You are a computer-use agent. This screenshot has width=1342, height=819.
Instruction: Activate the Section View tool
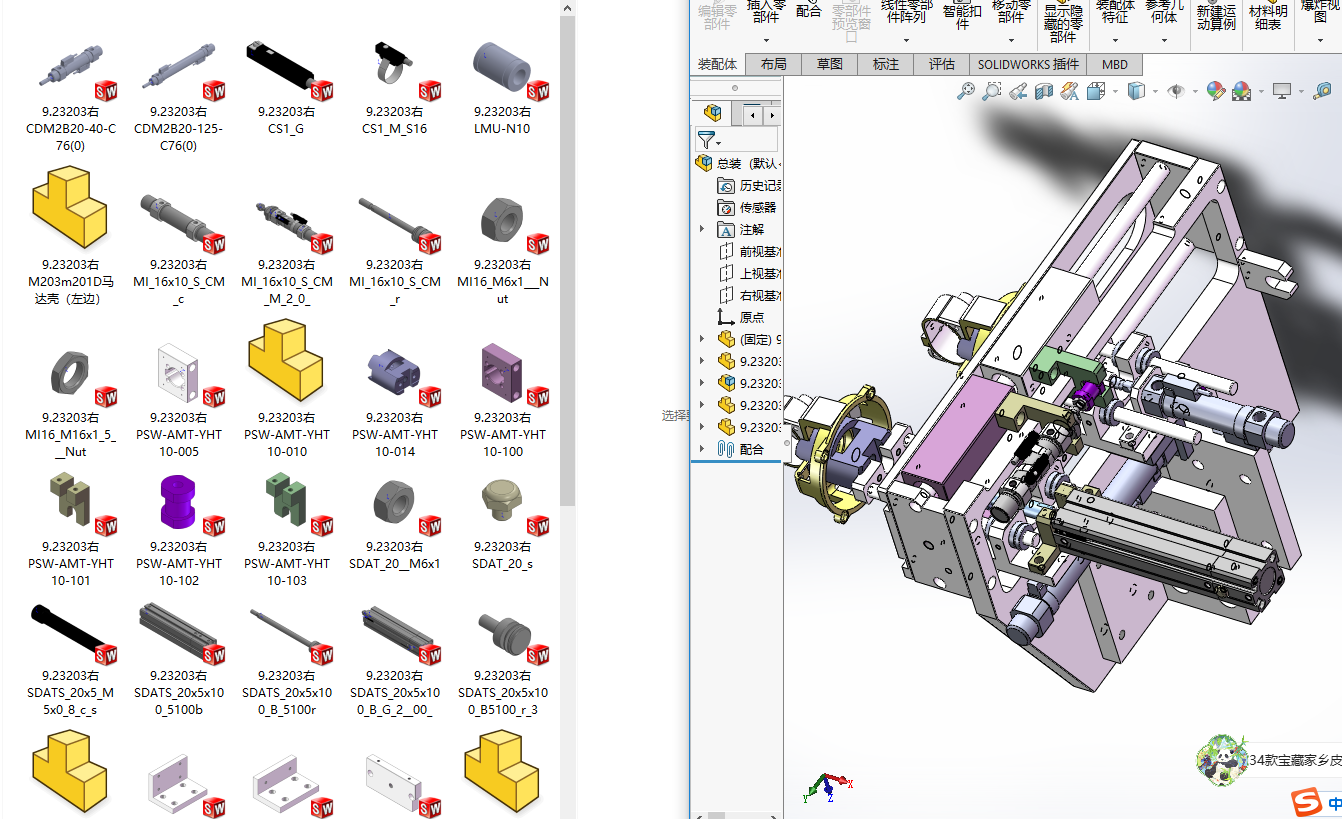pyautogui.click(x=1044, y=92)
